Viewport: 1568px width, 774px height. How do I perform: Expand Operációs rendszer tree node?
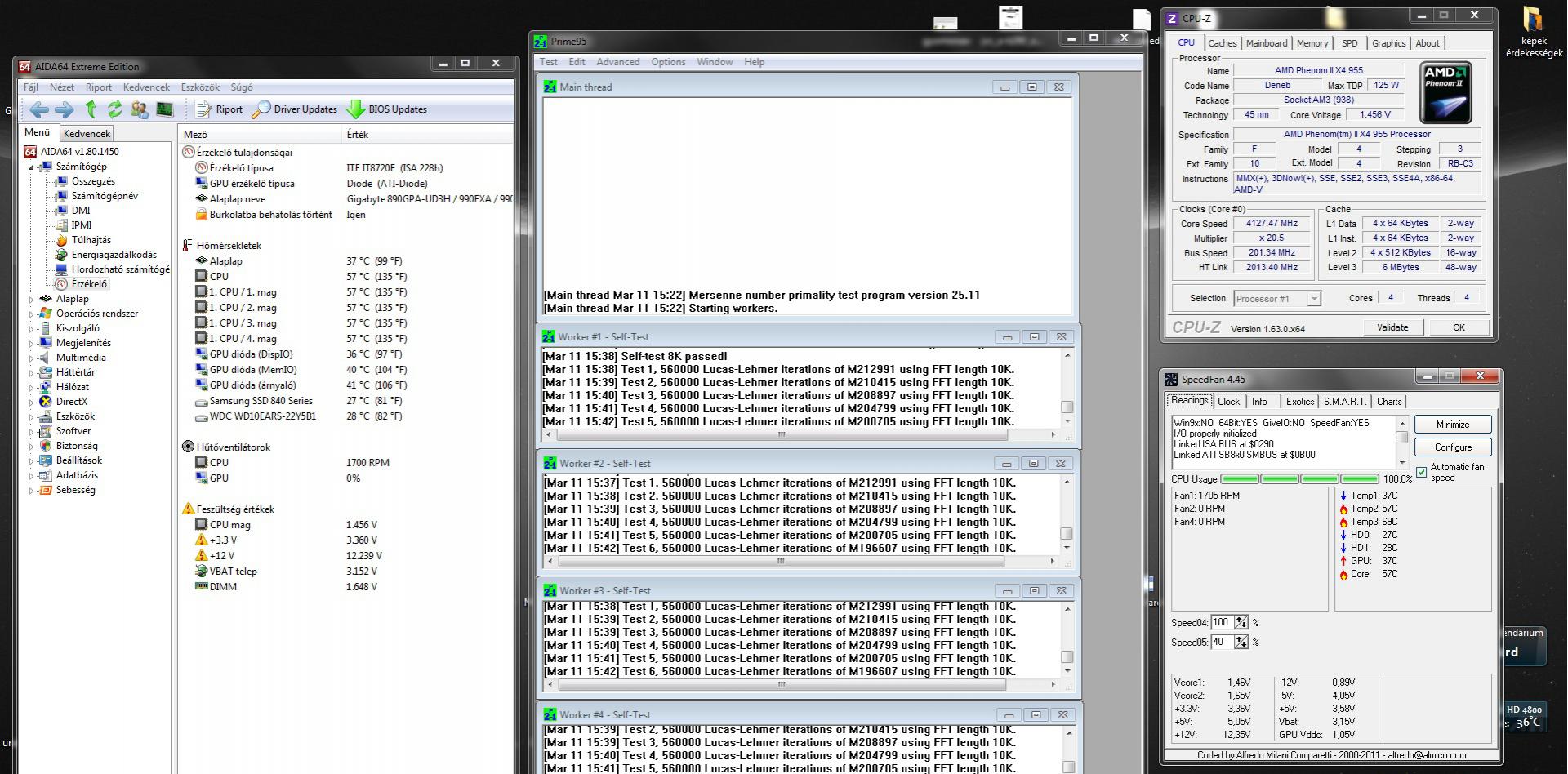pyautogui.click(x=32, y=314)
